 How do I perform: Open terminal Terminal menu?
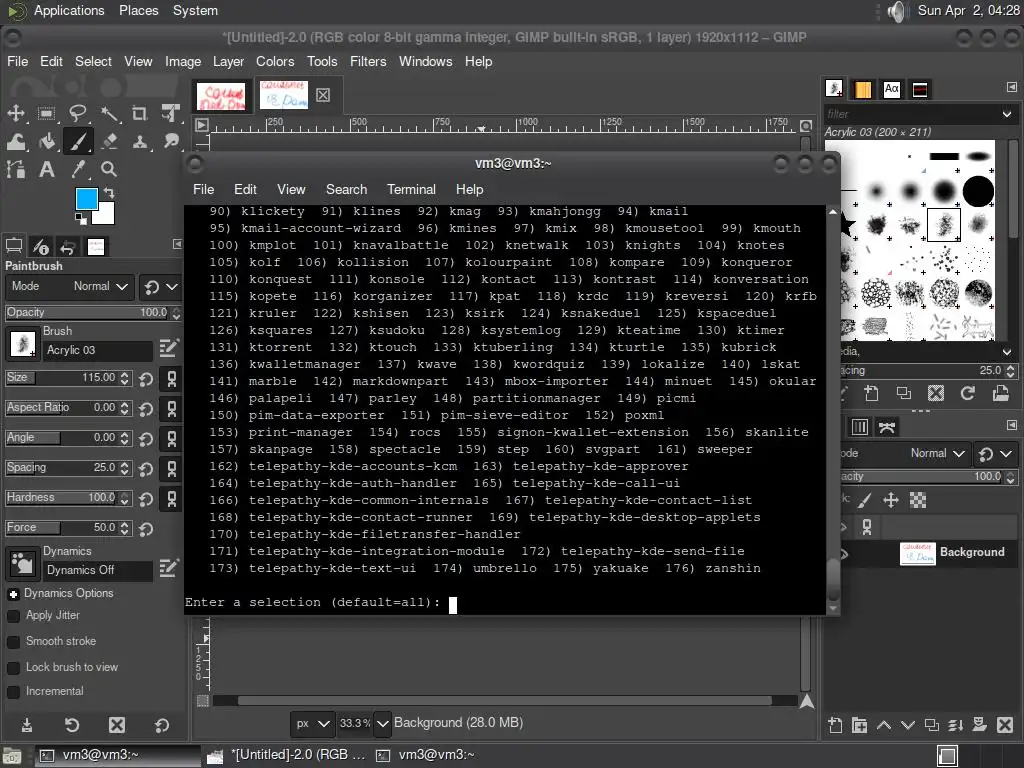click(x=411, y=189)
